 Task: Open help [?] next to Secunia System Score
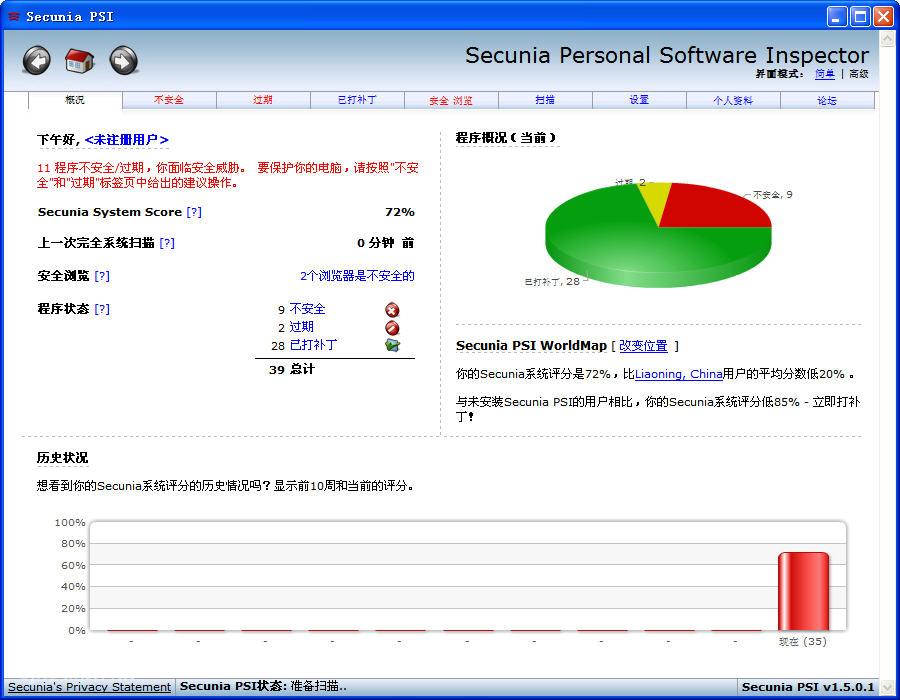click(x=194, y=212)
